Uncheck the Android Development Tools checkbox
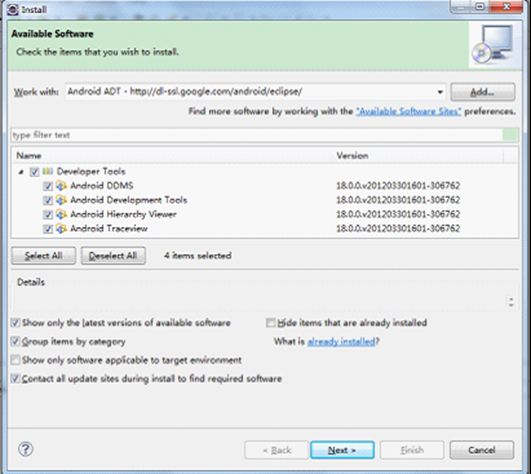This screenshot has height=474, width=531. coord(48,200)
